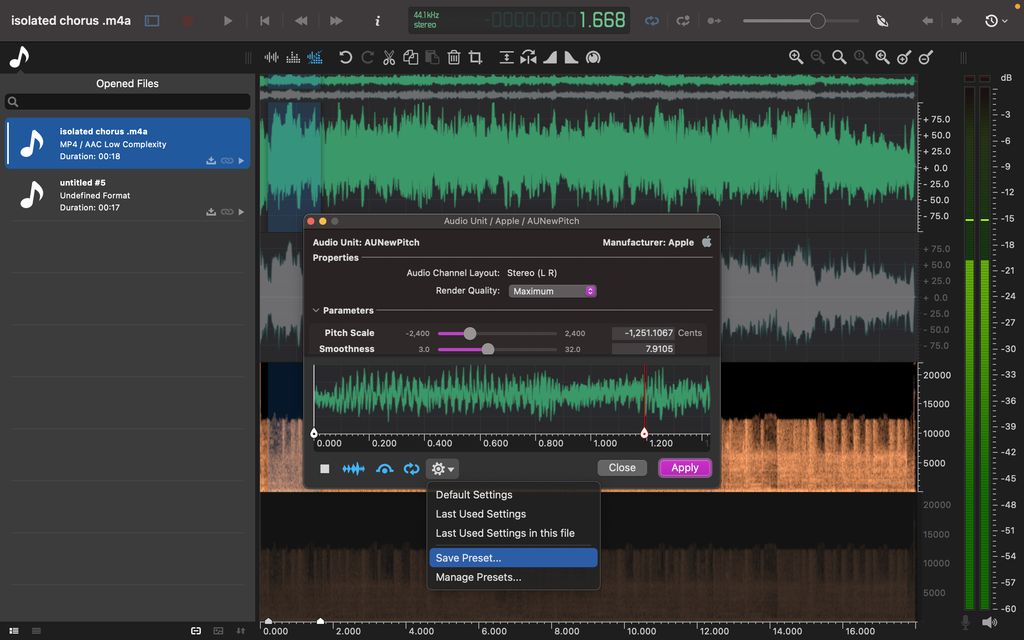Open the Render Quality dropdown

[x=553, y=290]
